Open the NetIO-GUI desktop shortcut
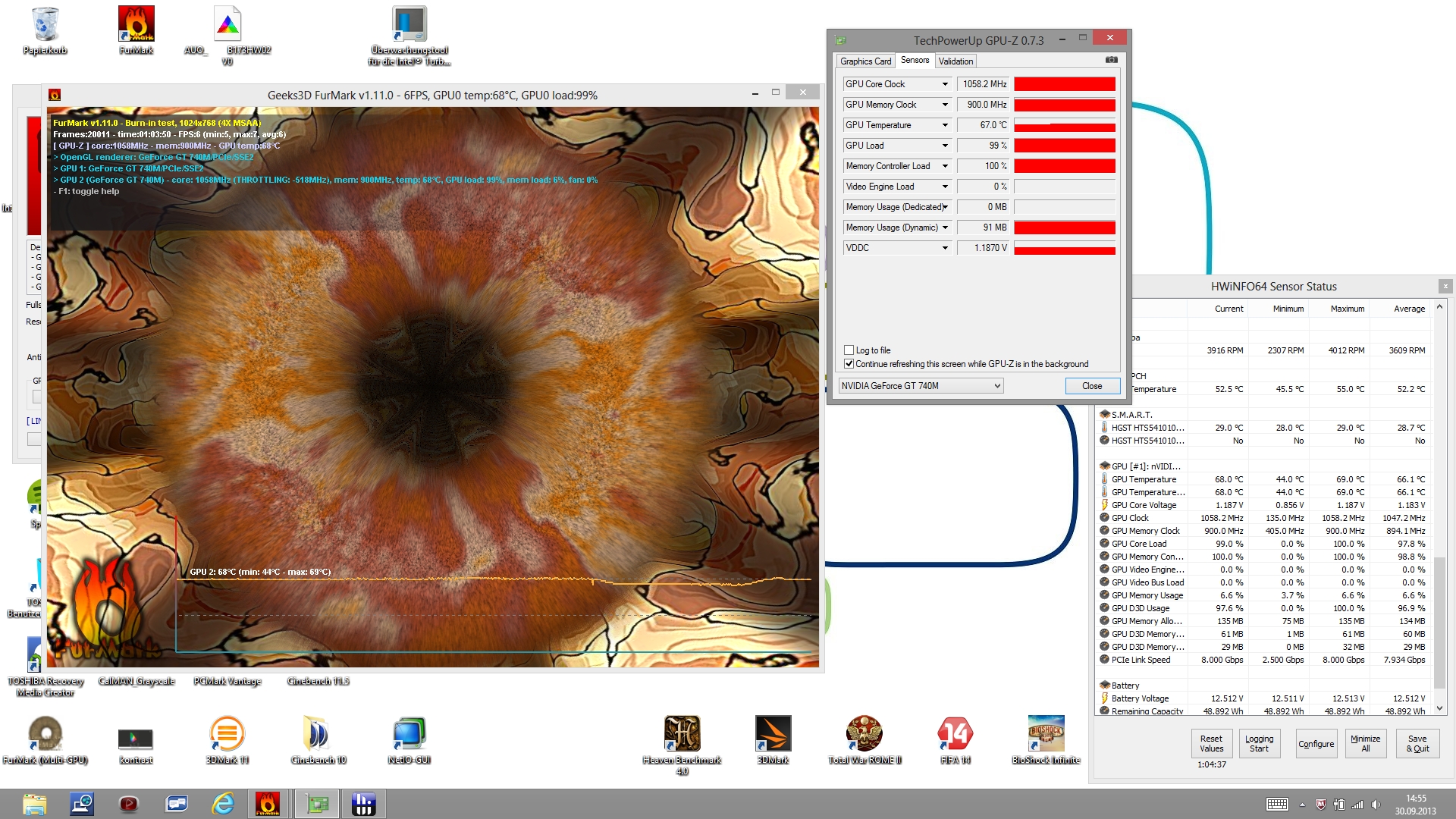1456x819 pixels. (x=409, y=740)
